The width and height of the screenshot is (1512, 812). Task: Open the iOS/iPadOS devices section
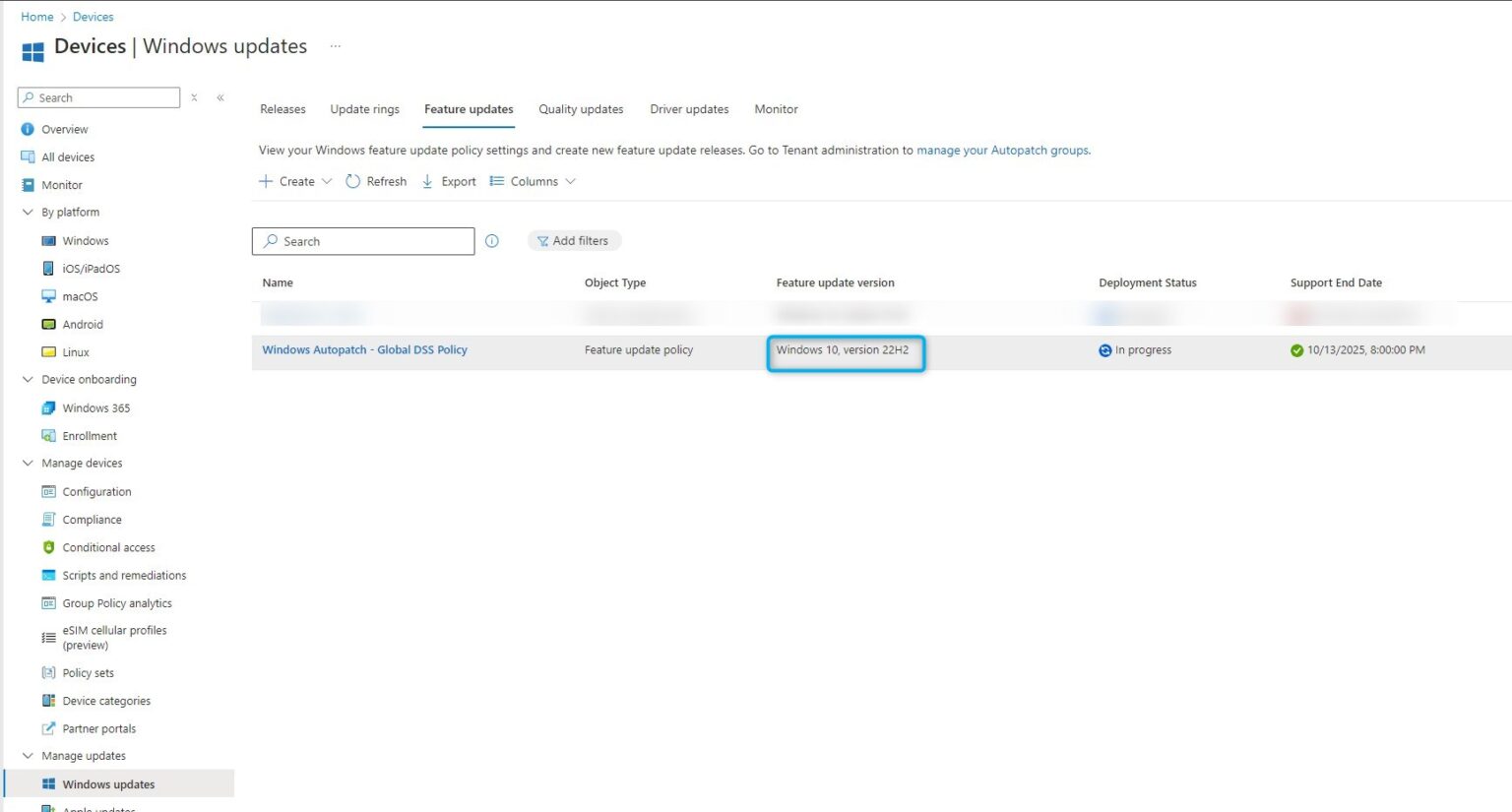91,268
